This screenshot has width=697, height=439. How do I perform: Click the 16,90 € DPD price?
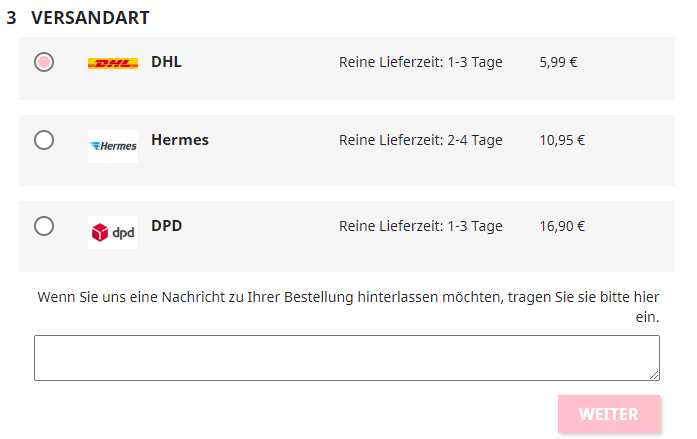click(x=562, y=226)
